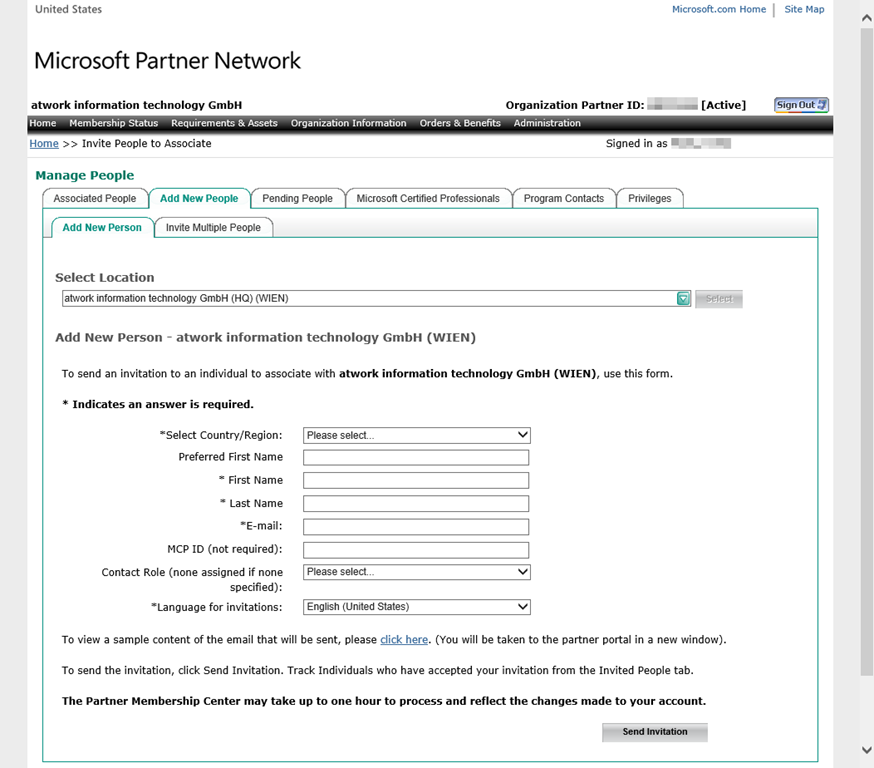Expand the Contact Role dropdown
874x768 pixels.
tap(416, 572)
